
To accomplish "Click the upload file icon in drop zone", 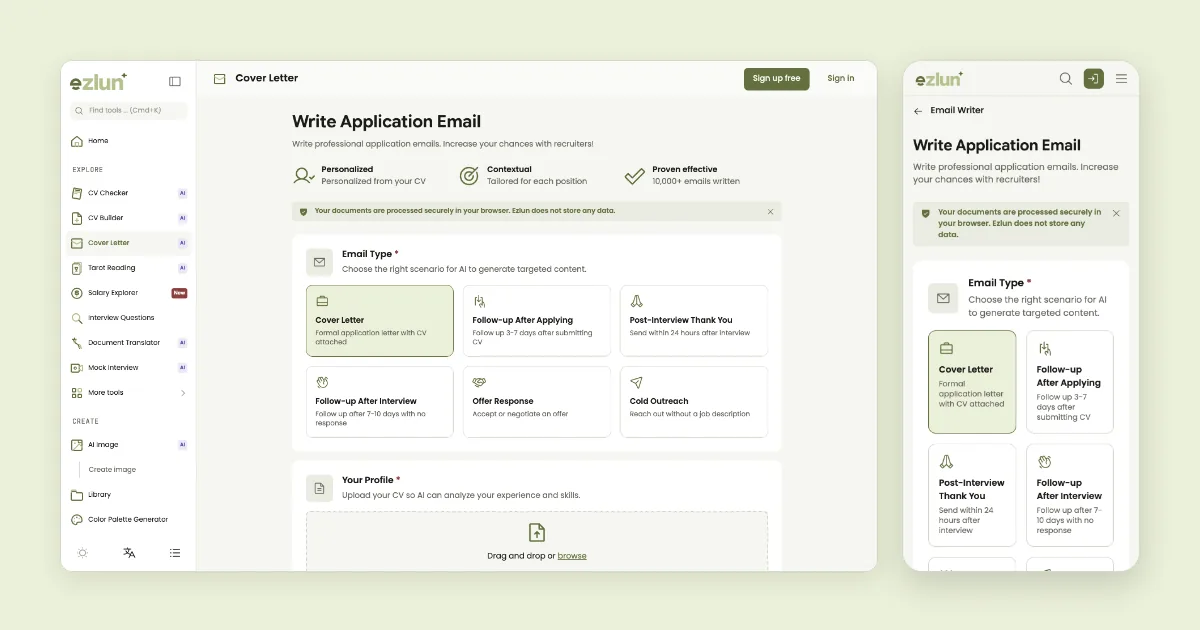I will [x=537, y=532].
